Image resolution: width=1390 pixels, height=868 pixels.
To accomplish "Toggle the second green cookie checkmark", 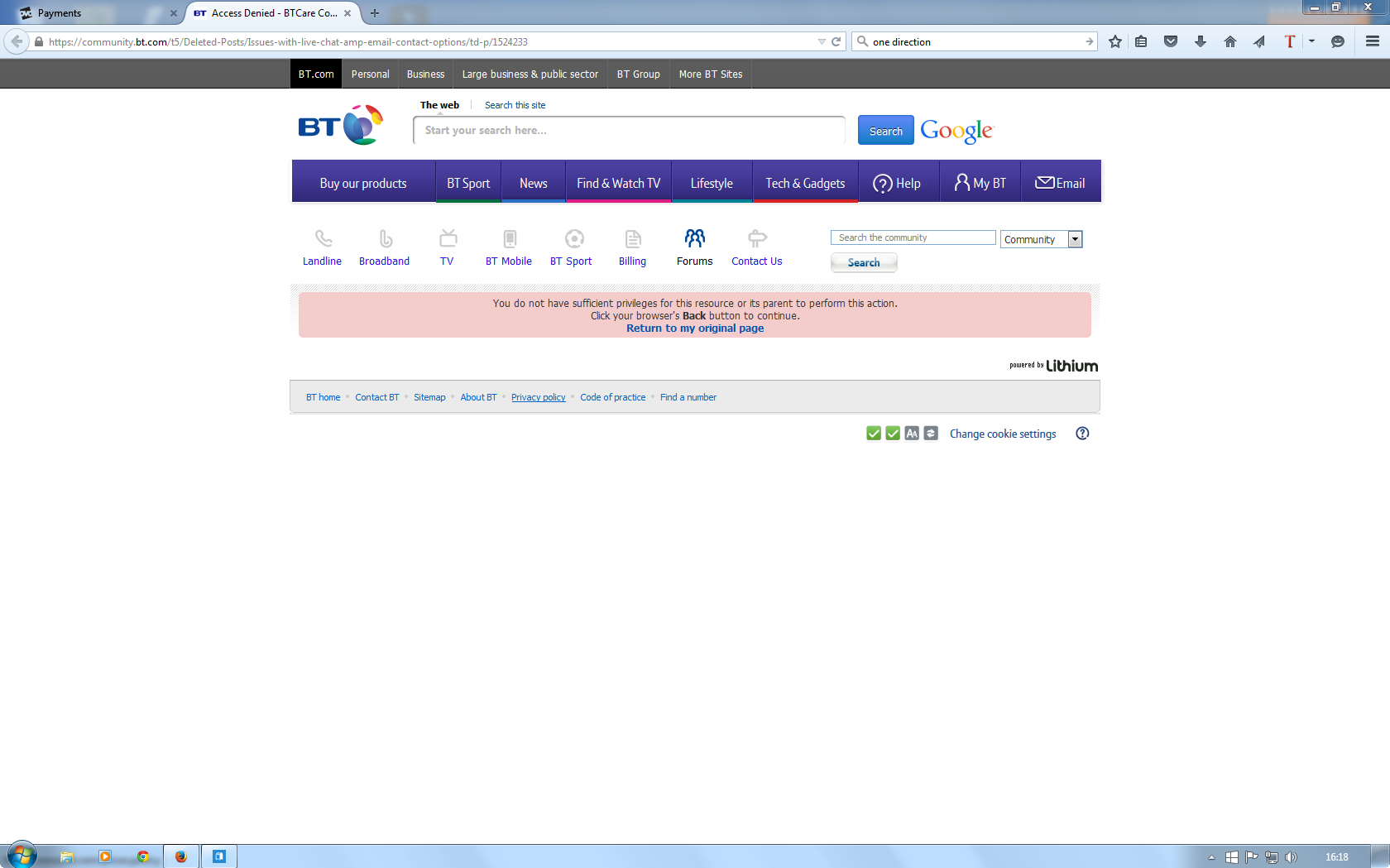I will (893, 434).
